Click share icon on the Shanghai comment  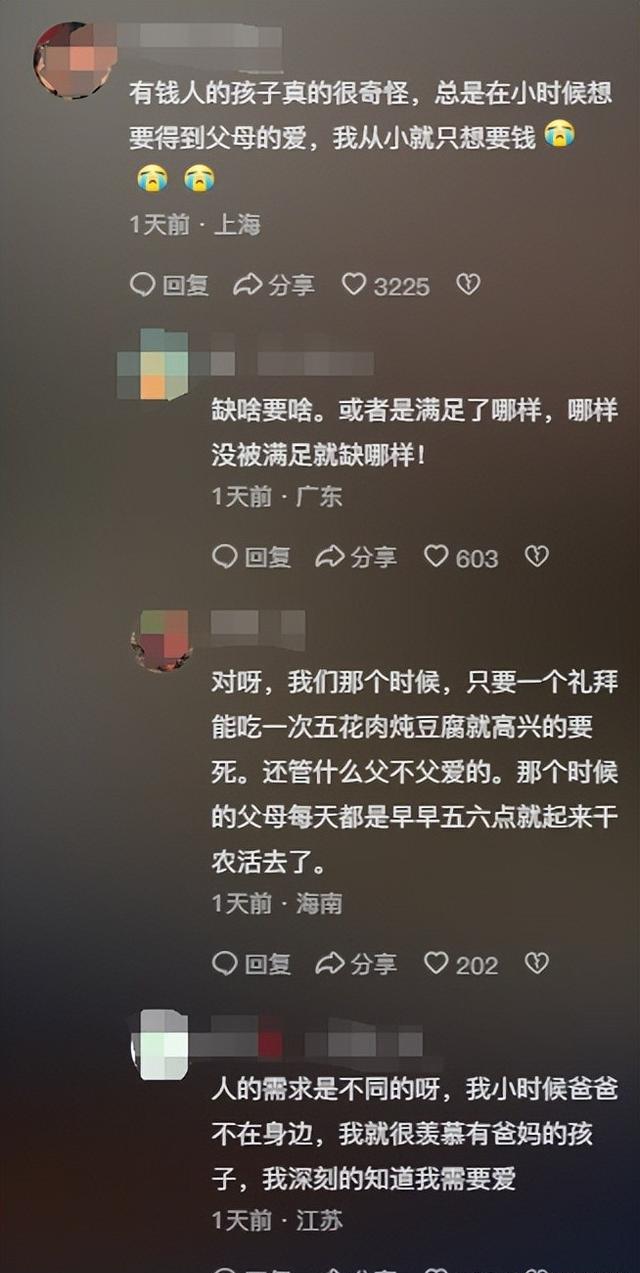(274, 285)
